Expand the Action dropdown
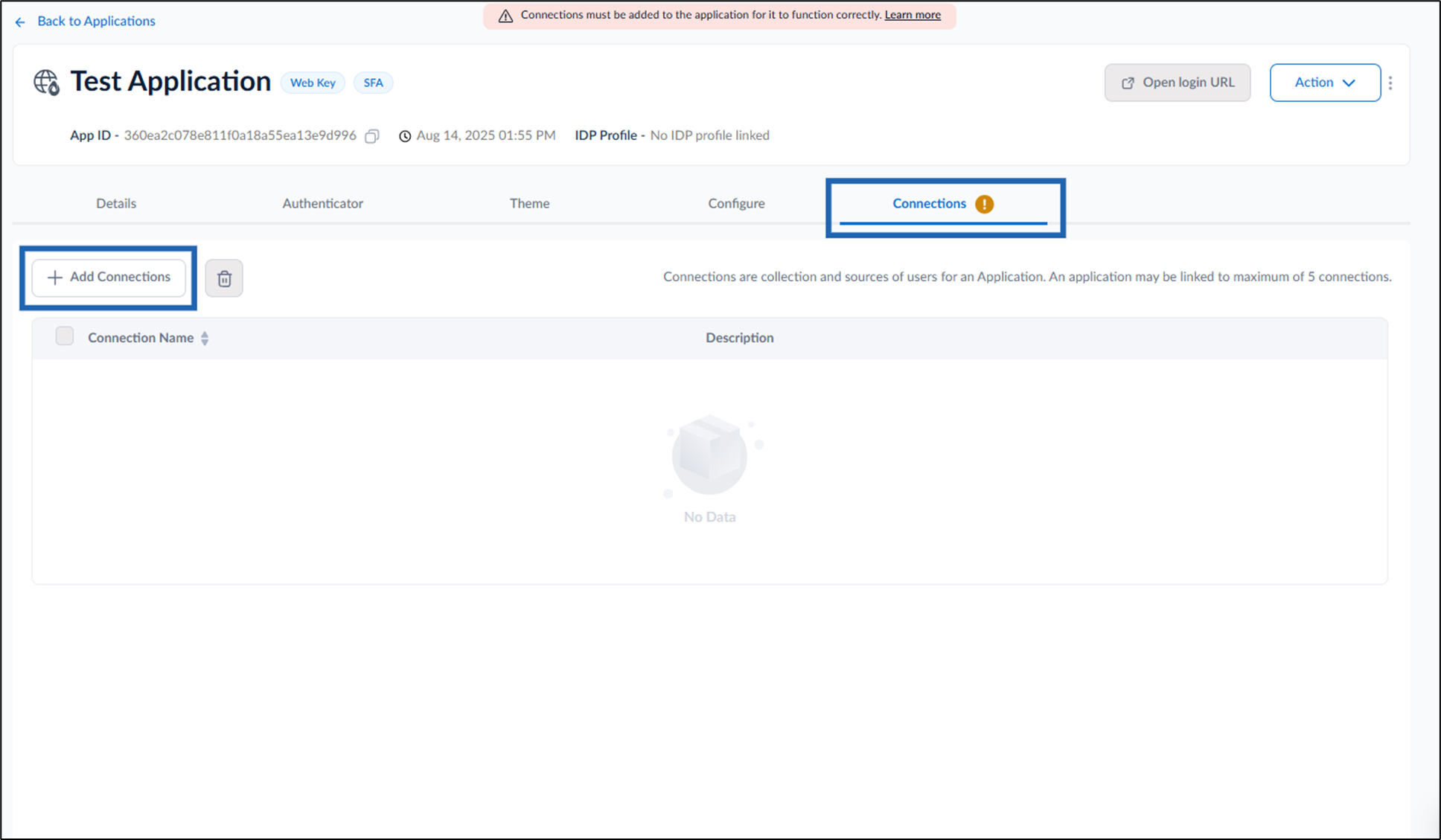 click(x=1325, y=83)
